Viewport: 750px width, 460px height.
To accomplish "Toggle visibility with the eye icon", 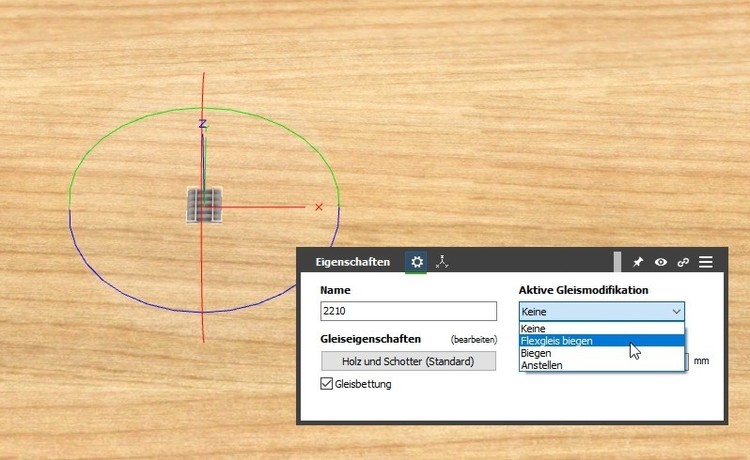I will click(661, 262).
